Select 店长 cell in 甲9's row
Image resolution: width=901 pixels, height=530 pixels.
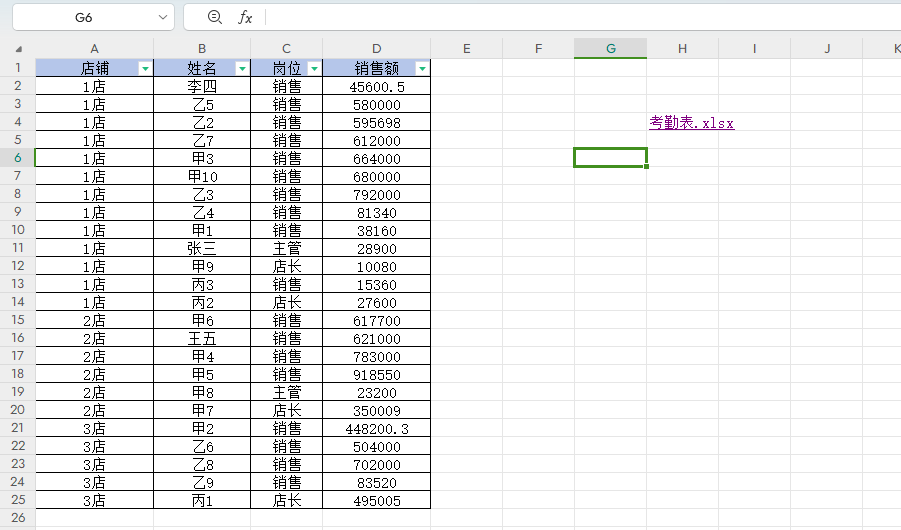(x=286, y=266)
